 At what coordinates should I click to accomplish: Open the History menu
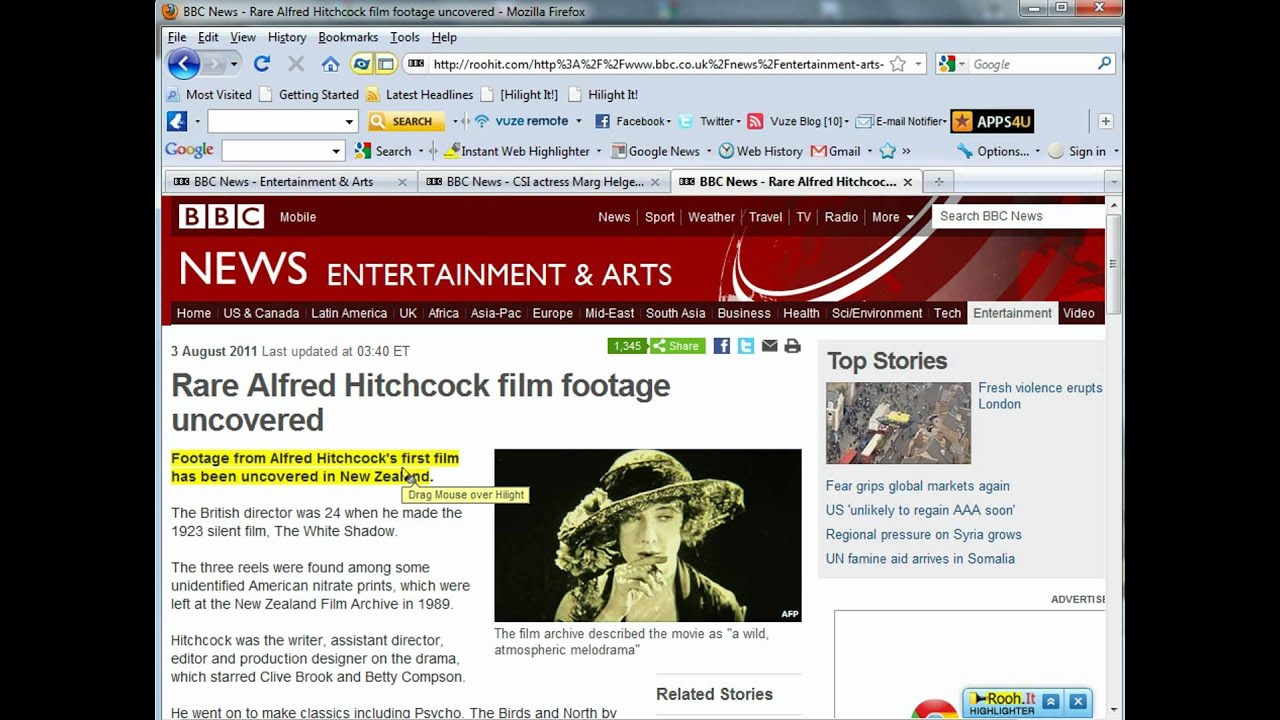[287, 37]
